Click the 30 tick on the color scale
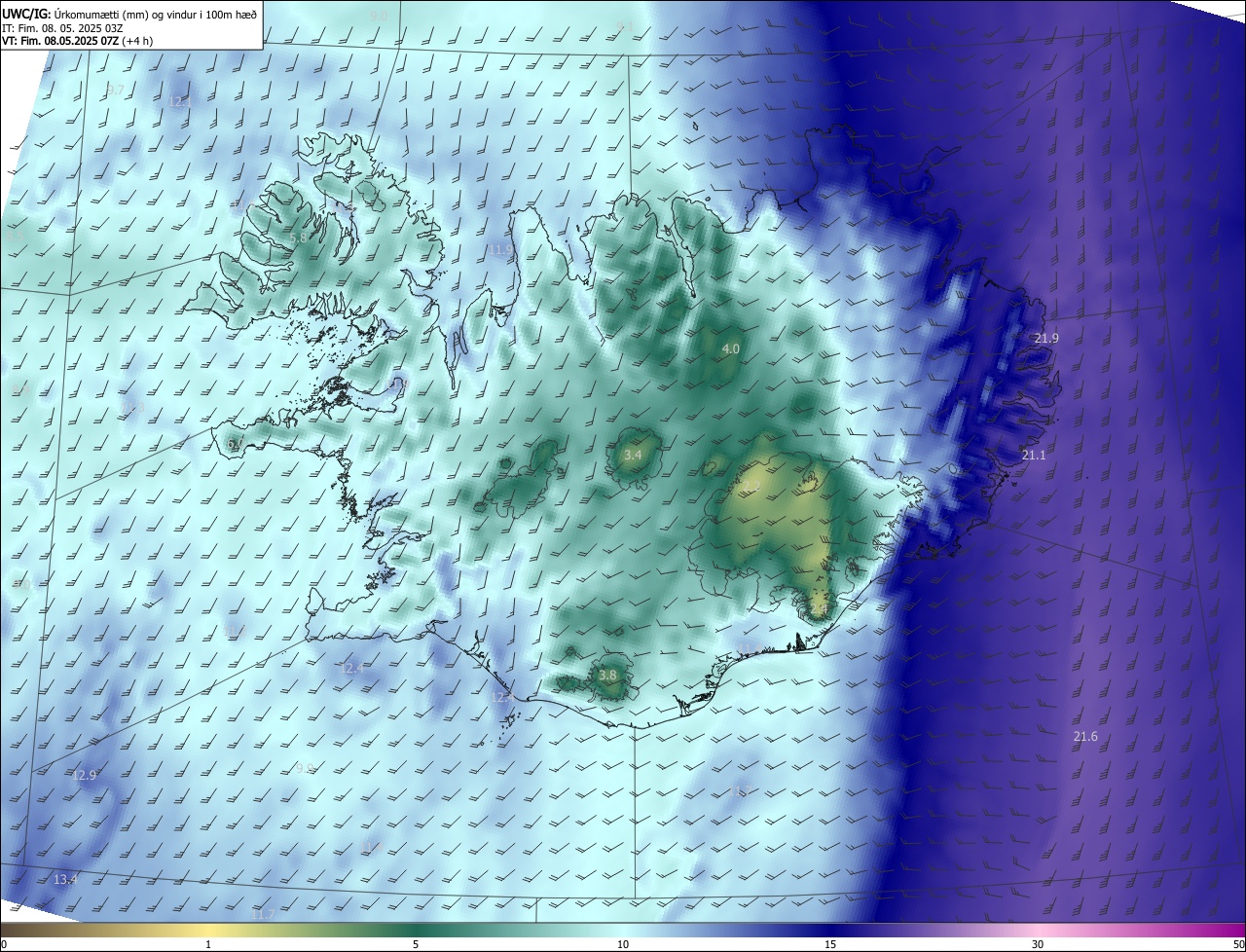Screen dimensions: 1246x952 click(1038, 944)
